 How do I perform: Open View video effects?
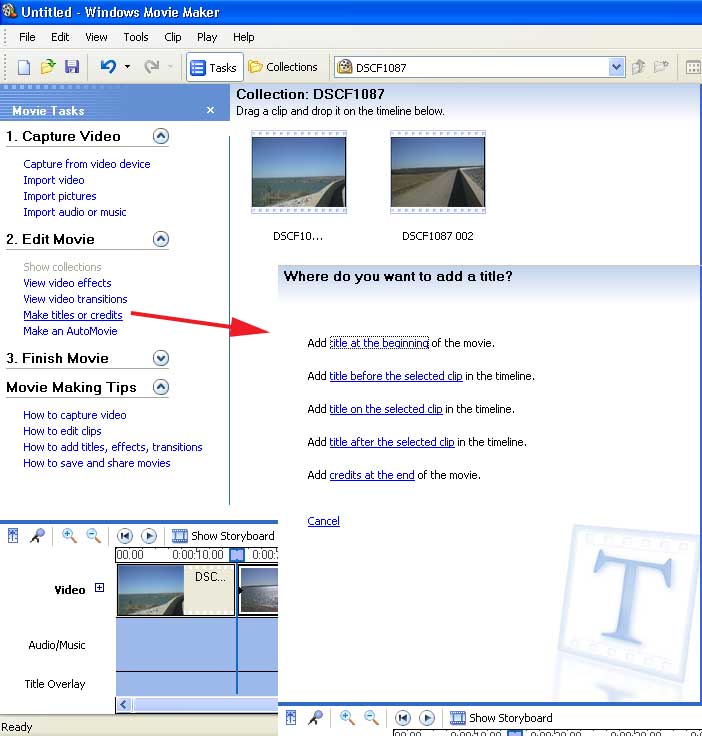click(67, 283)
